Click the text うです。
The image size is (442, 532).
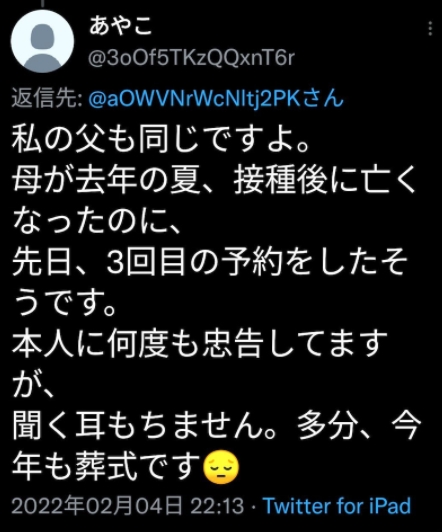(x=65, y=303)
